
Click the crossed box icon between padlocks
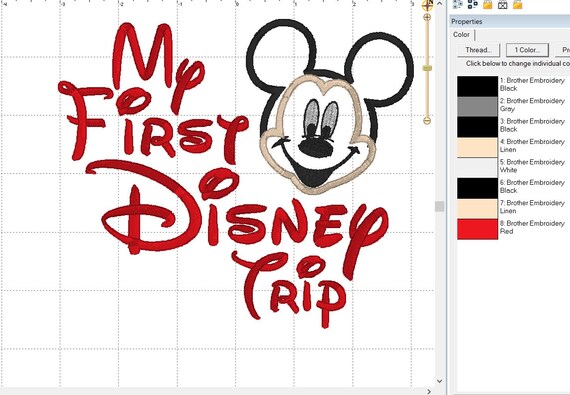[502, 4]
